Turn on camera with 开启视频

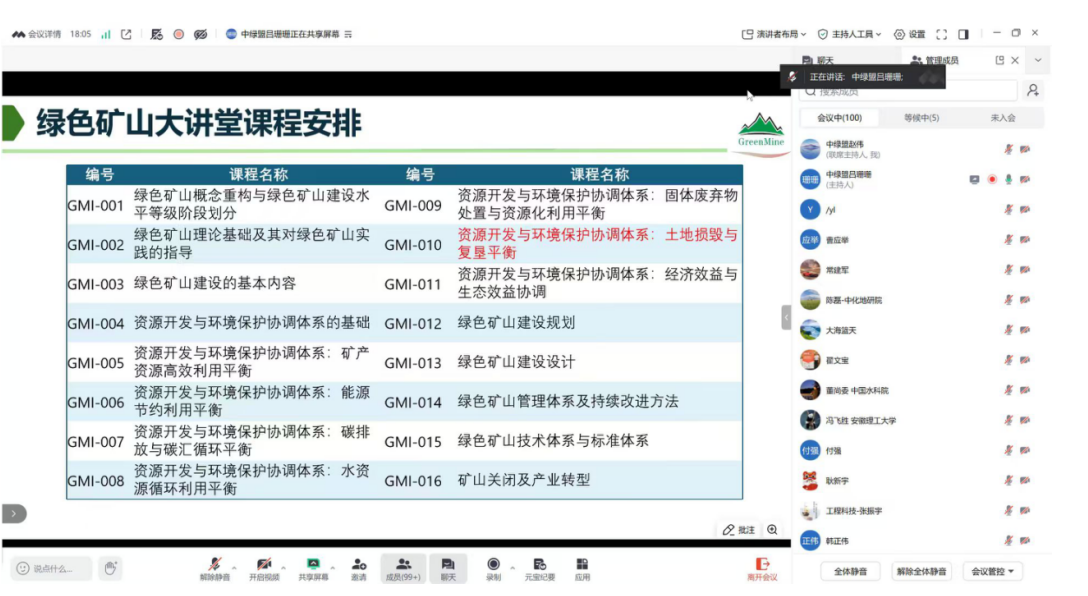point(263,566)
